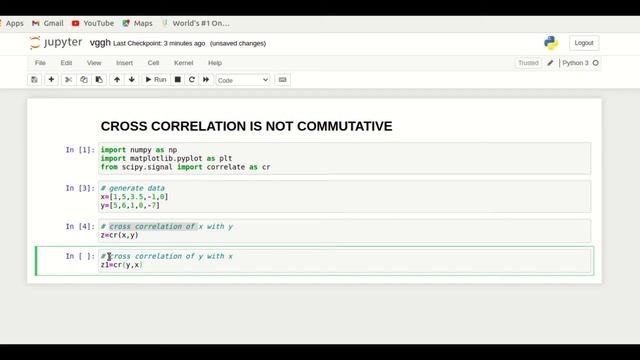Insert a cell below with the plus icon
Screen dimensions: 640x360
tap(51, 80)
